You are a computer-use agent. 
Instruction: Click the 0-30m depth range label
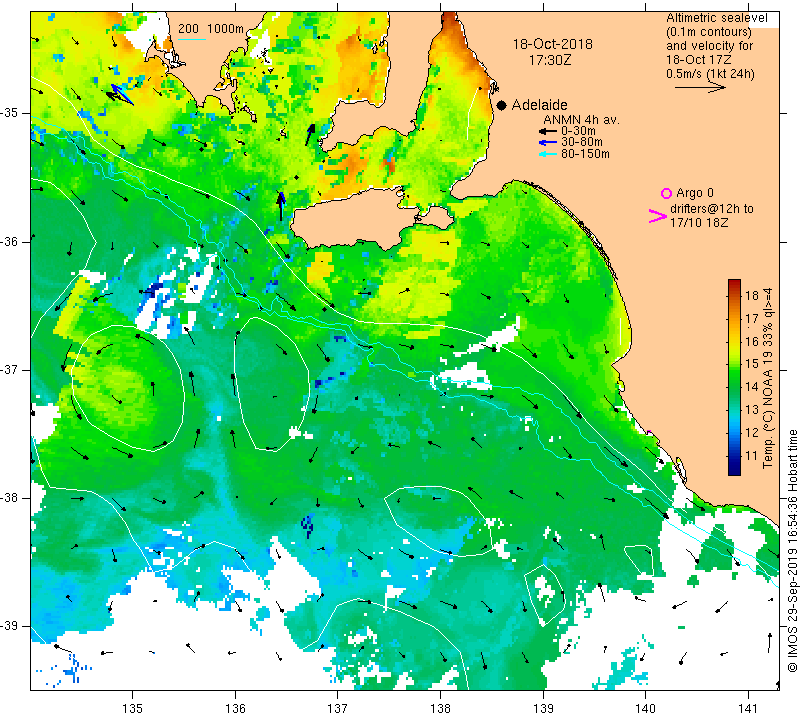(x=578, y=131)
